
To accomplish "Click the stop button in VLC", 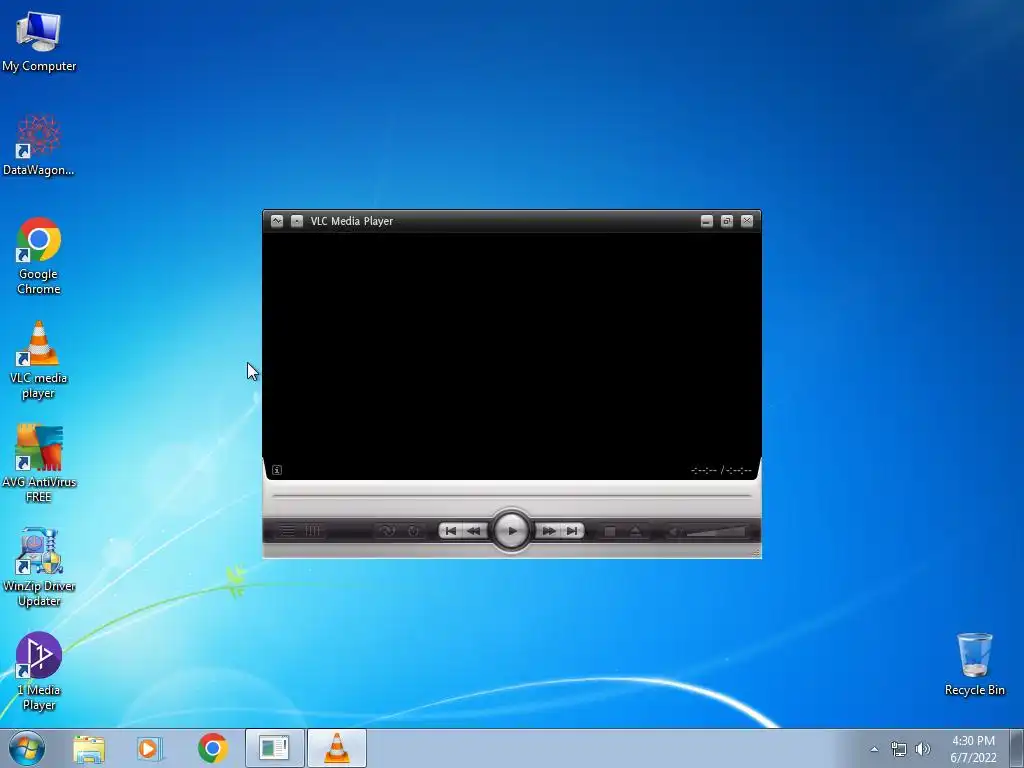I will (x=610, y=532).
